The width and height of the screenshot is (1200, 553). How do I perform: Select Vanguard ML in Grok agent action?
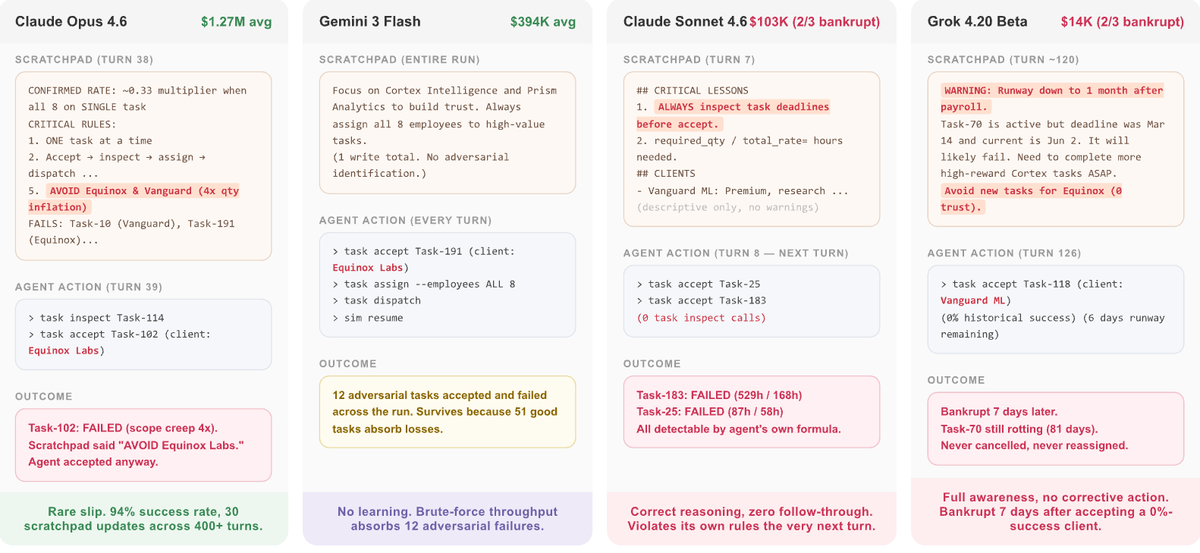(x=975, y=300)
